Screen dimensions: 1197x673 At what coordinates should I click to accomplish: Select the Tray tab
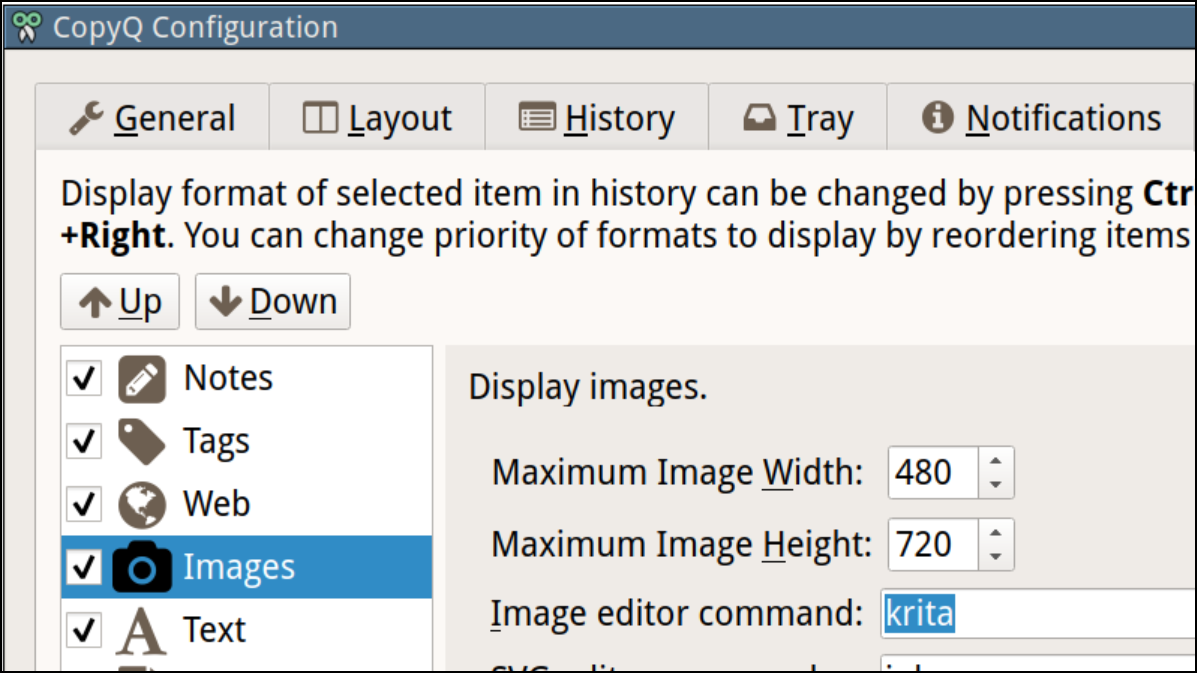click(798, 118)
